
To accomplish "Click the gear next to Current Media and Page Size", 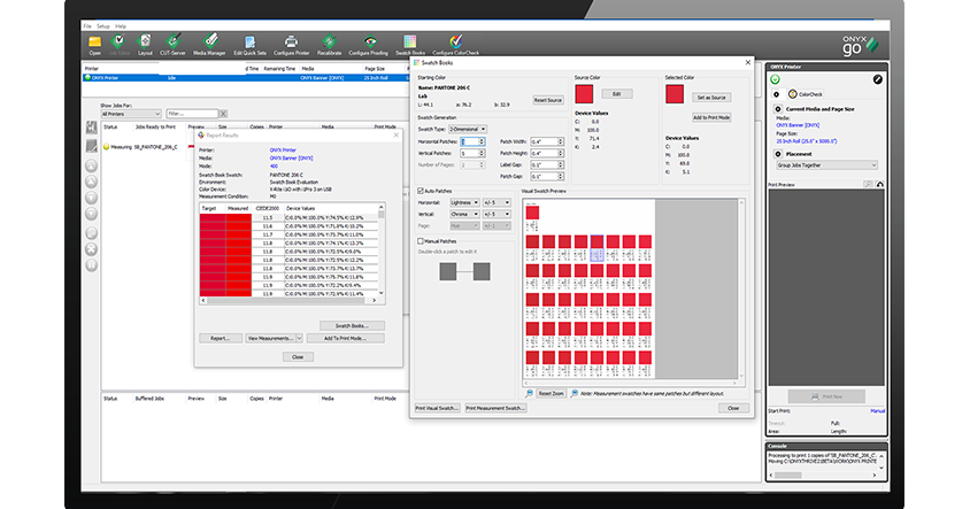I will click(x=778, y=109).
